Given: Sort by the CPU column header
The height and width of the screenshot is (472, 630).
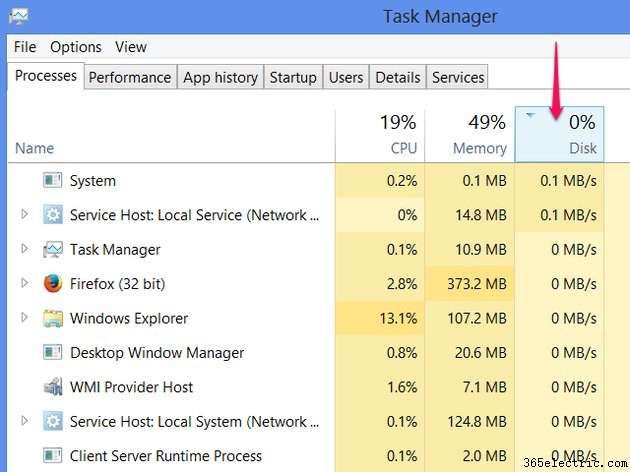Looking at the screenshot, I should pos(380,135).
